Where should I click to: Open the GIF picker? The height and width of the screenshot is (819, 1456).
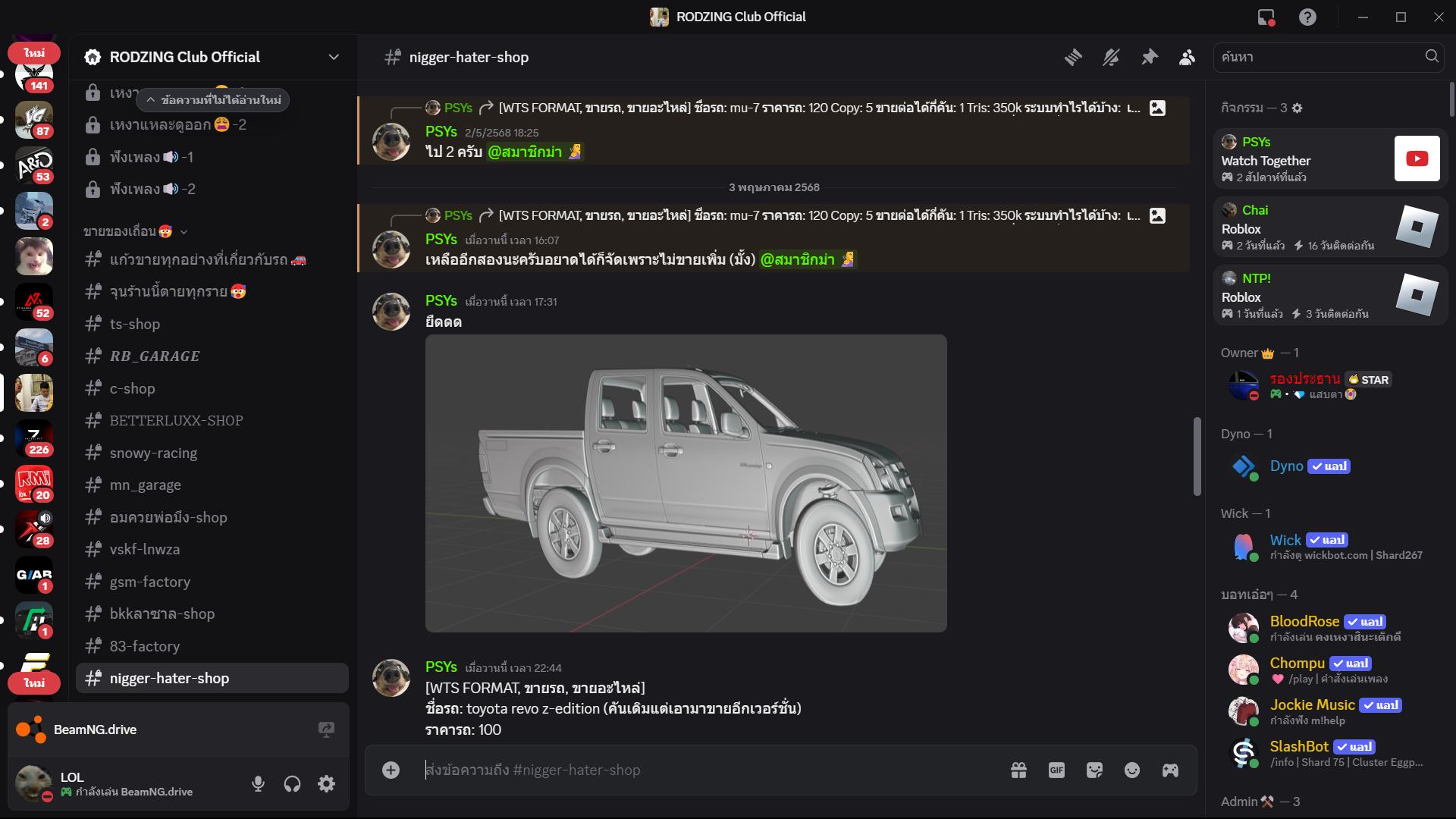1056,770
